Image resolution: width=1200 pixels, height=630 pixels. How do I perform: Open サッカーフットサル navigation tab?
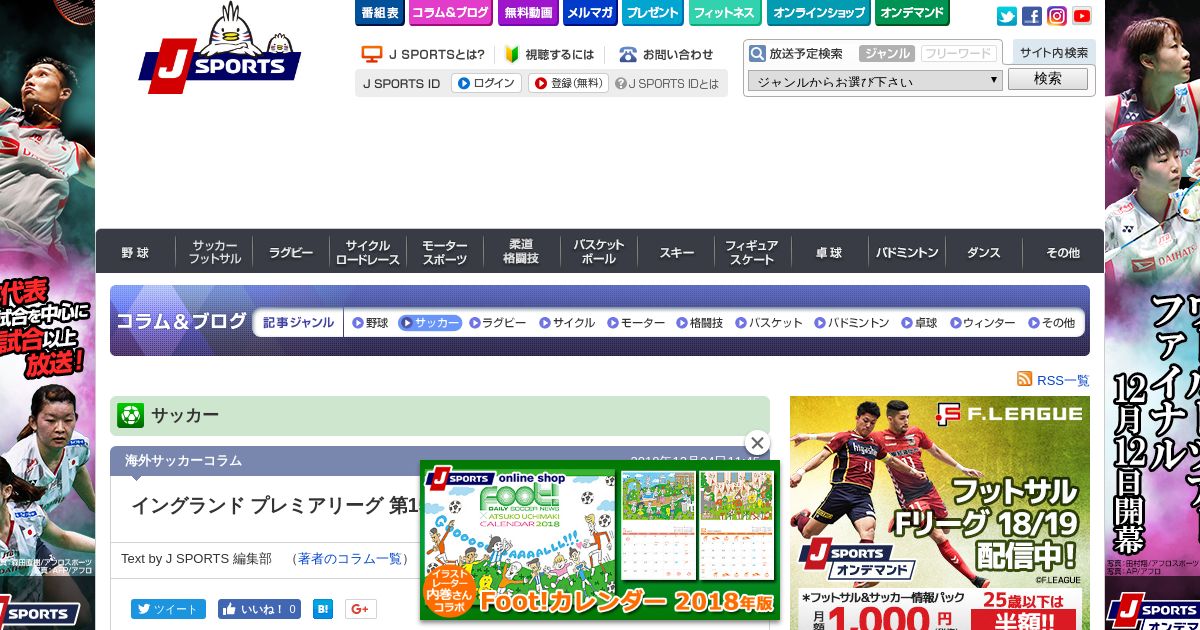(x=214, y=252)
